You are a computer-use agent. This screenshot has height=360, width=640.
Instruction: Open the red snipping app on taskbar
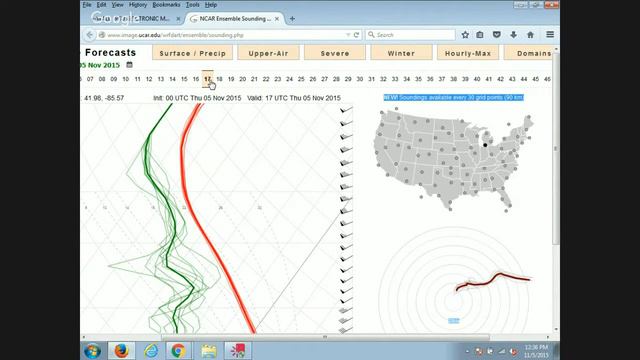tap(238, 351)
